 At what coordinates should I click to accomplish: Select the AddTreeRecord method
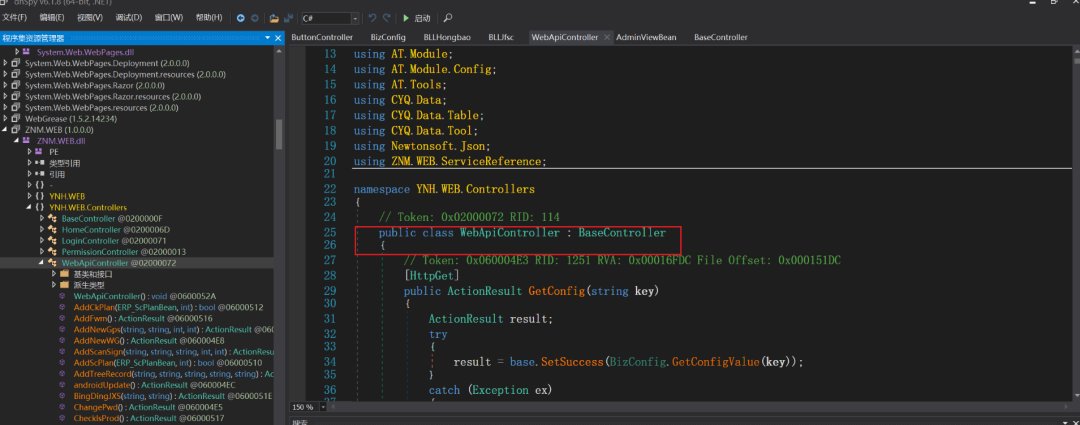click(174, 374)
